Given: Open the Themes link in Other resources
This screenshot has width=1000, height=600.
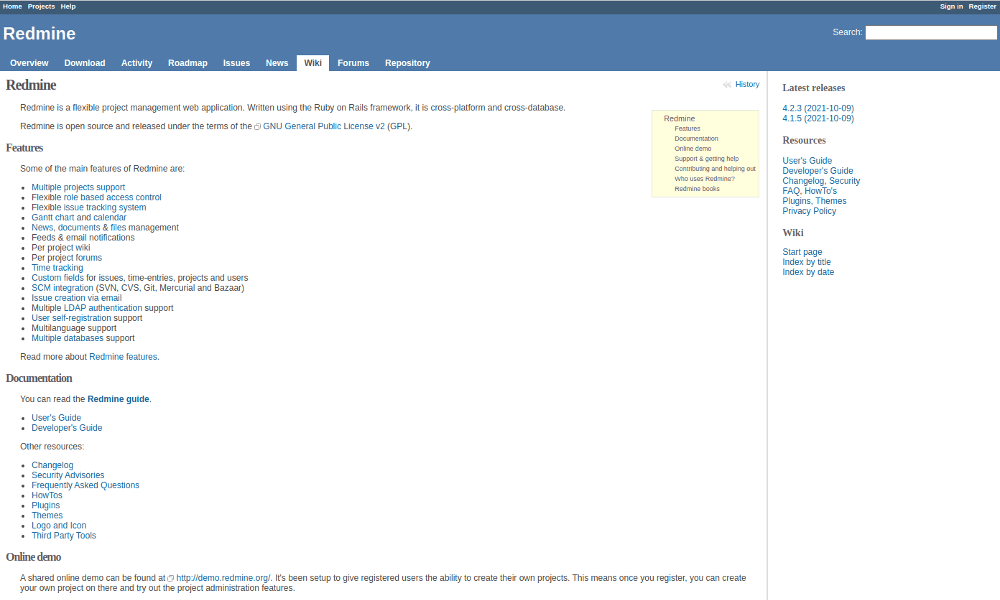Looking at the screenshot, I should [x=47, y=516].
